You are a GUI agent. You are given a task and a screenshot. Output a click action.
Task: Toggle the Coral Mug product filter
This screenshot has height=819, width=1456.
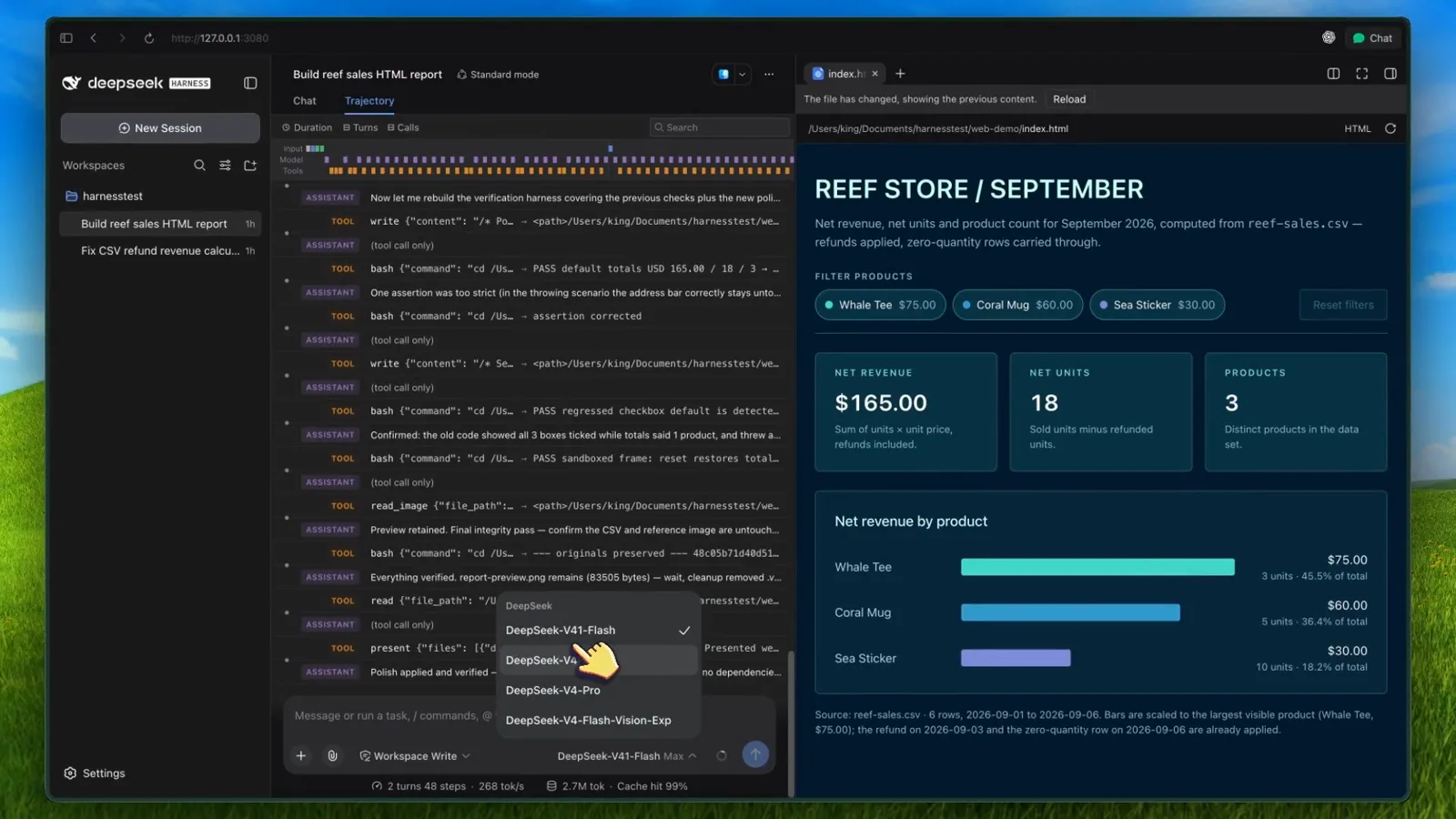(x=1017, y=305)
